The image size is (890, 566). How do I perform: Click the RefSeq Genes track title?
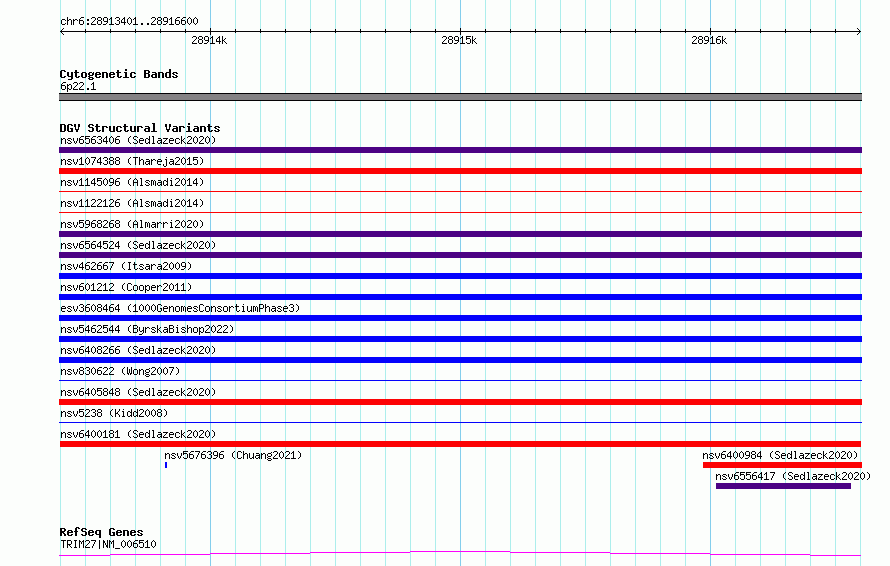[x=101, y=532]
